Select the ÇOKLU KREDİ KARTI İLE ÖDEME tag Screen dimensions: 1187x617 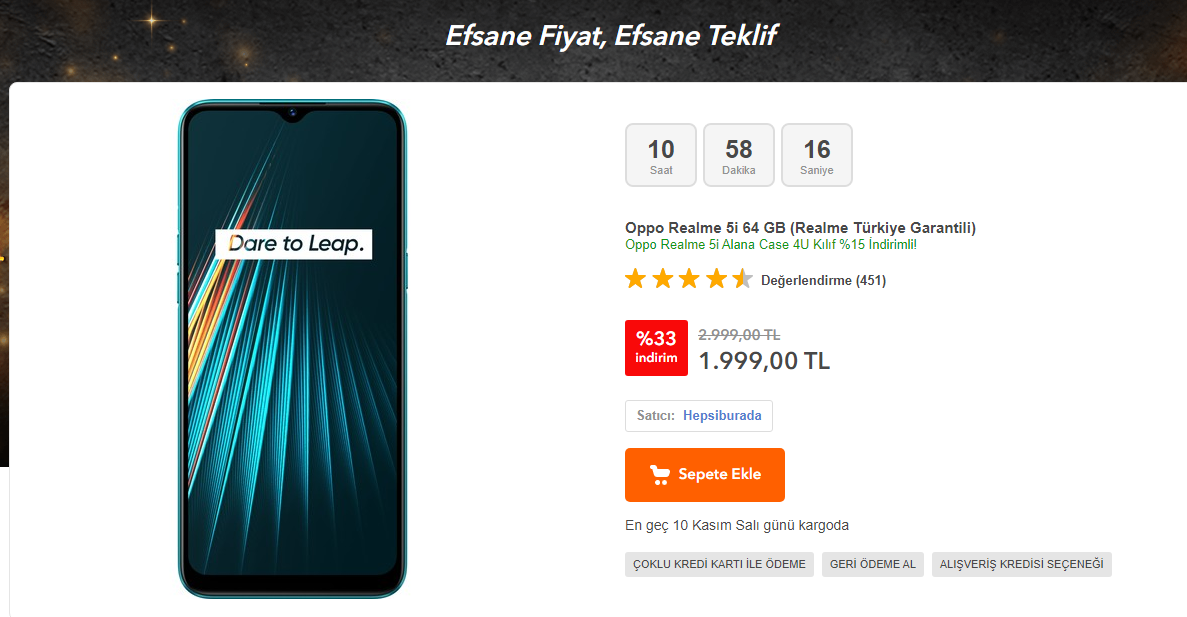(719, 564)
